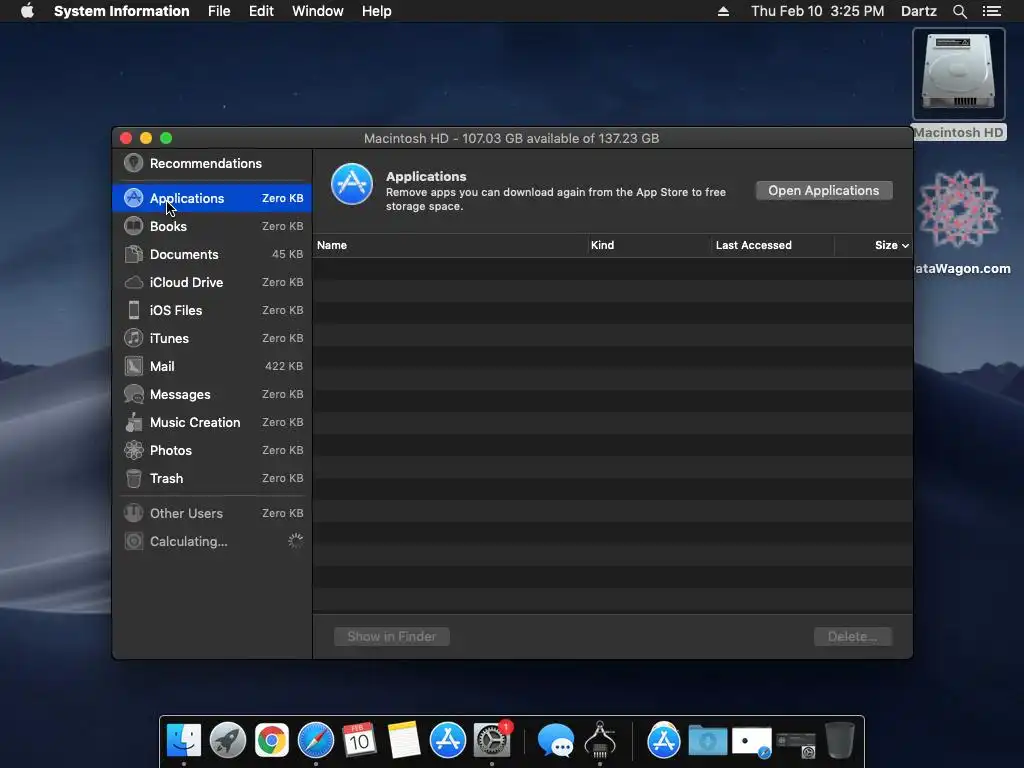The width and height of the screenshot is (1024, 768).
Task: Open the Help menu
Action: click(x=376, y=11)
